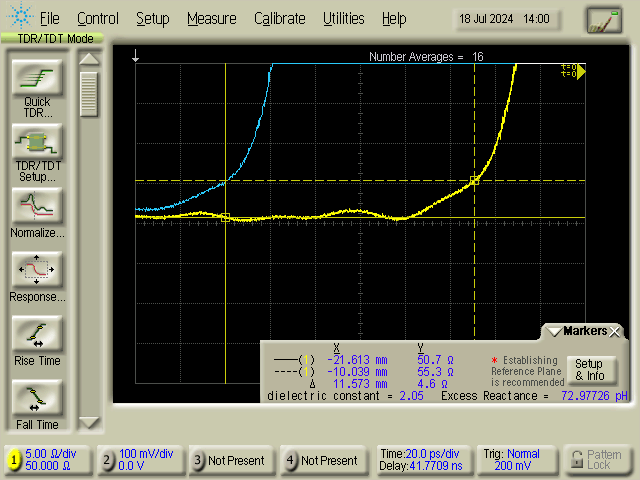The height and width of the screenshot is (480, 640).
Task: Open the File menu
Action: tap(49, 19)
